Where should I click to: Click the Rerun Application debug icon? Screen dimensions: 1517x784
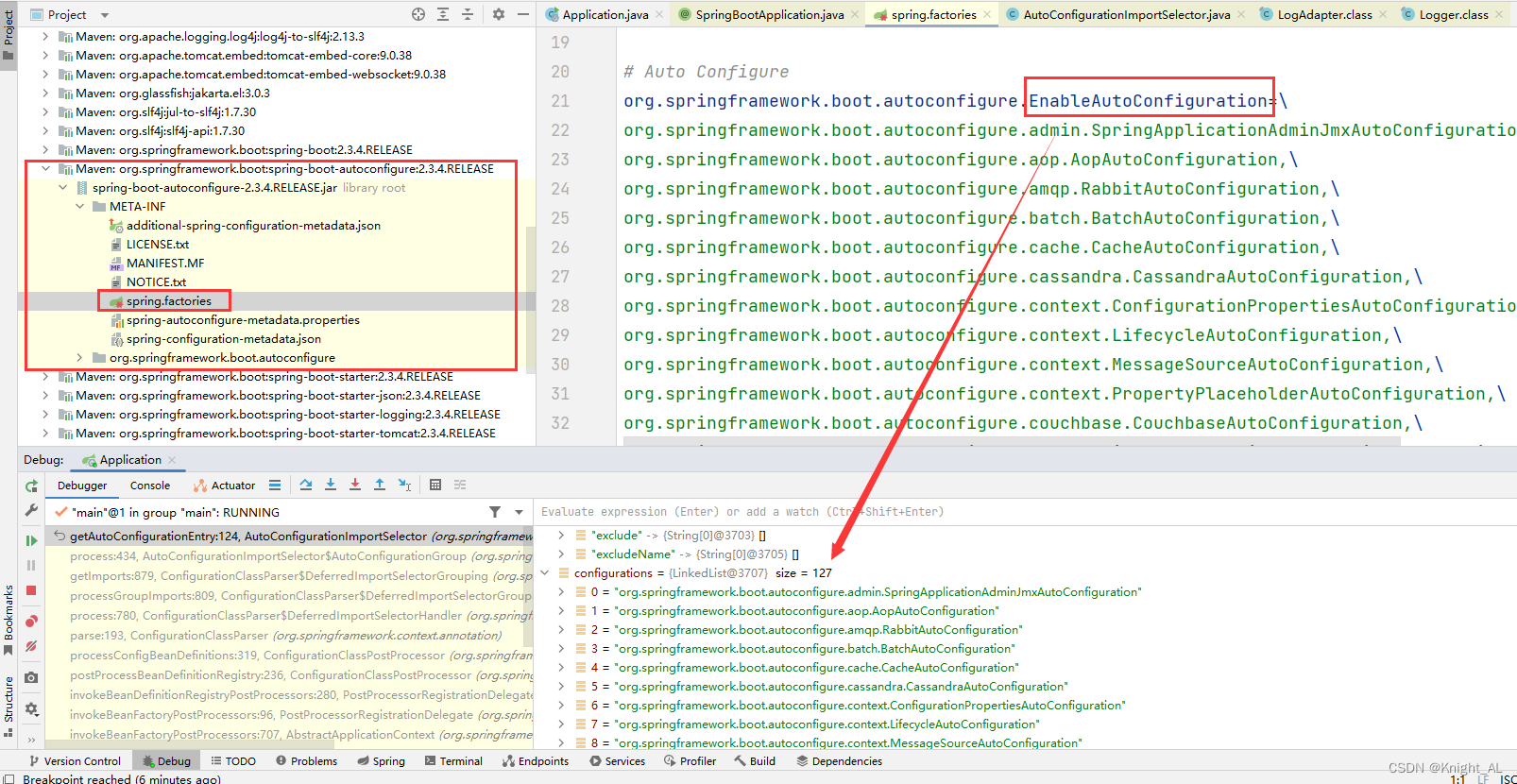[31, 486]
